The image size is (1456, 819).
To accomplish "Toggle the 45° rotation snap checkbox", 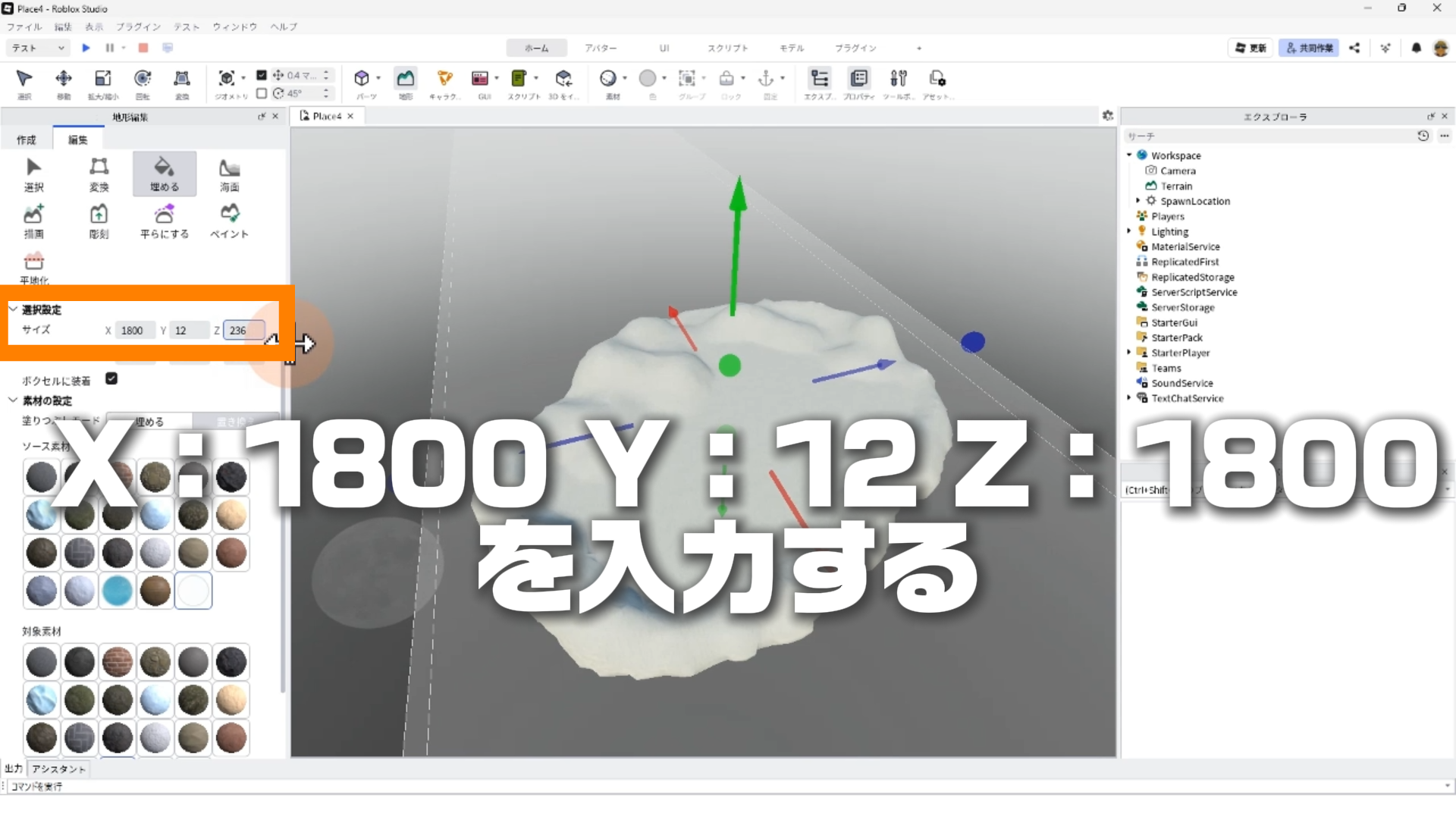I will coord(262,93).
